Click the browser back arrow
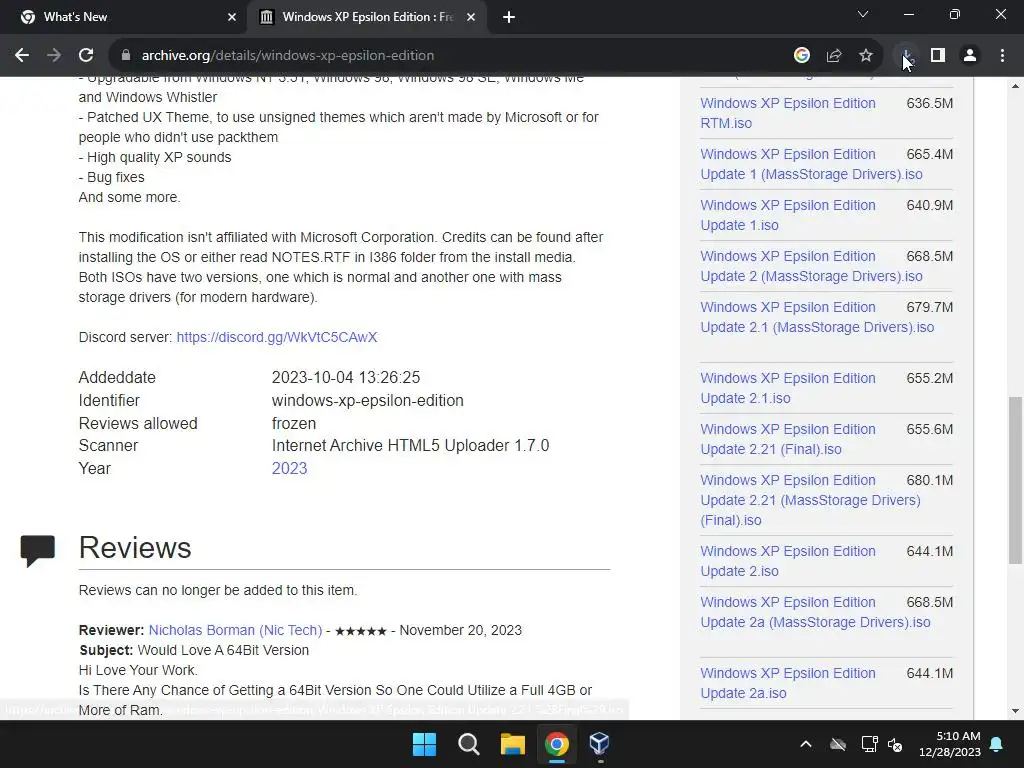Image resolution: width=1024 pixels, height=768 pixels. [22, 56]
